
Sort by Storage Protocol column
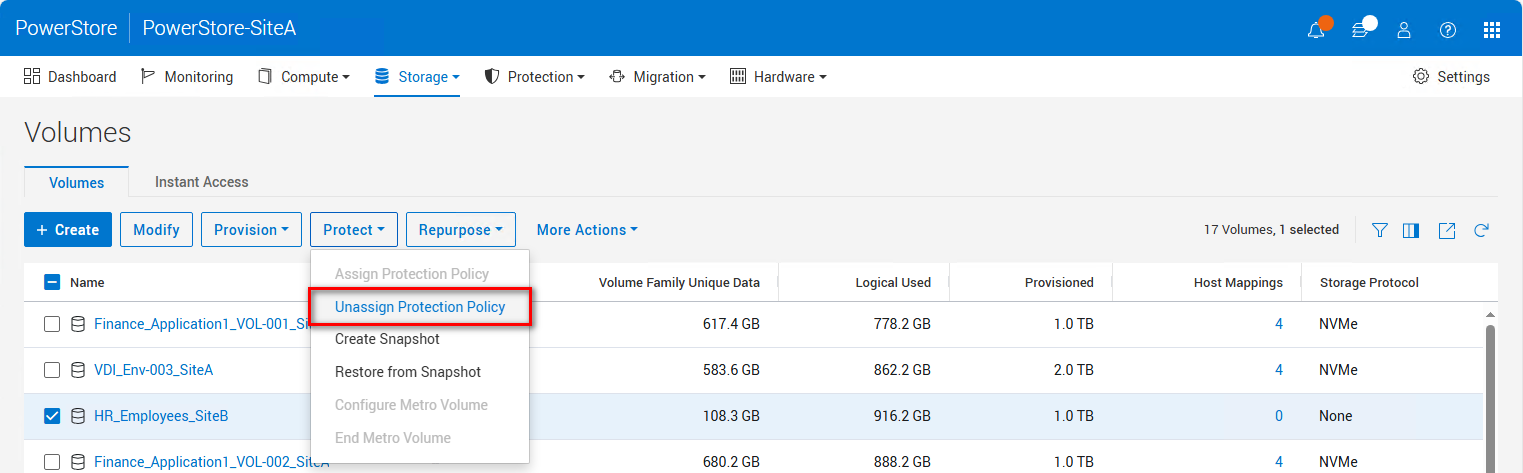[x=1369, y=283]
